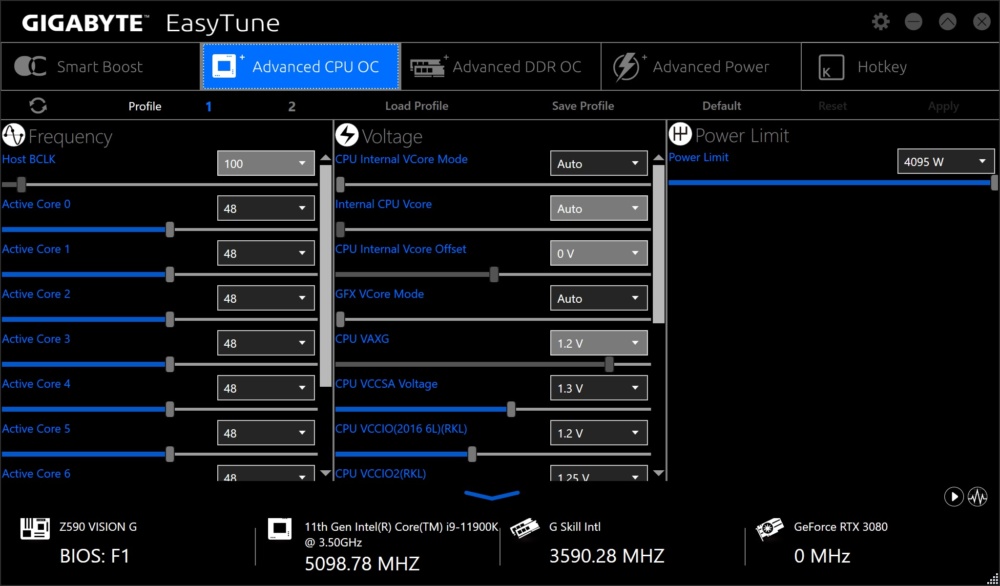Open the Power Limit 4095 W dropdown
The width and height of the screenshot is (1000, 586).
(945, 161)
